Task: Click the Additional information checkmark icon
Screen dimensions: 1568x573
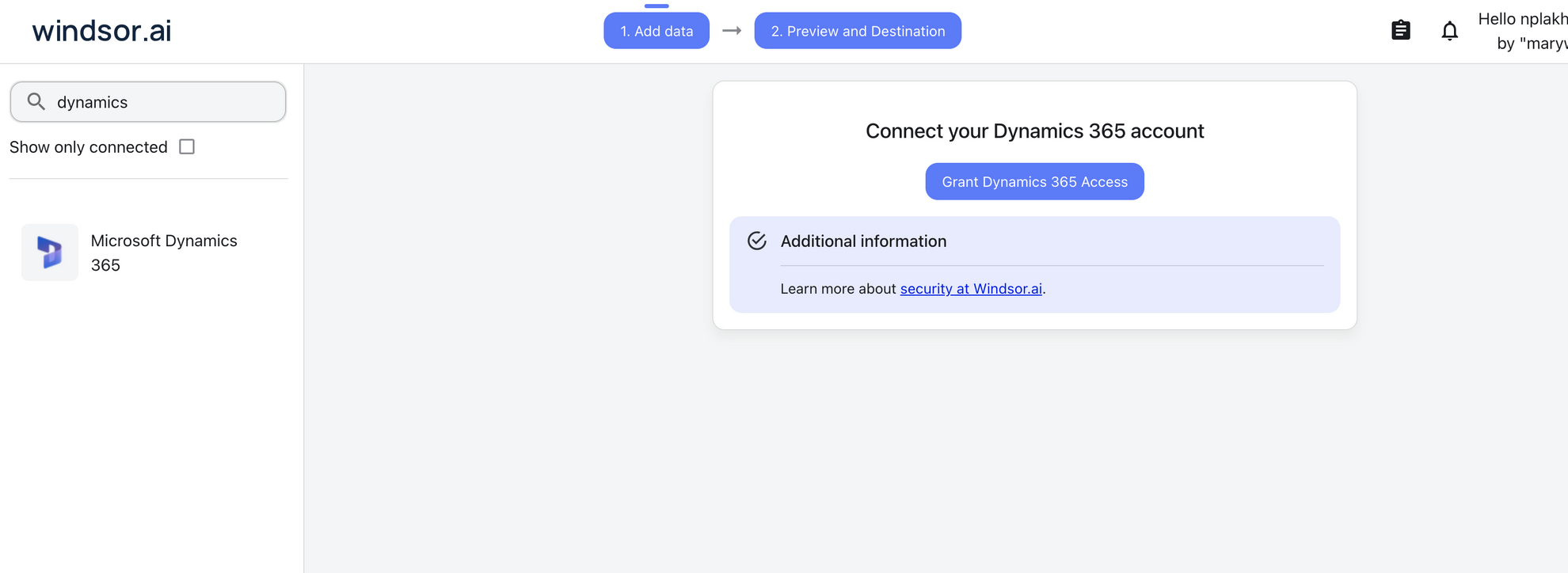Action: click(757, 241)
